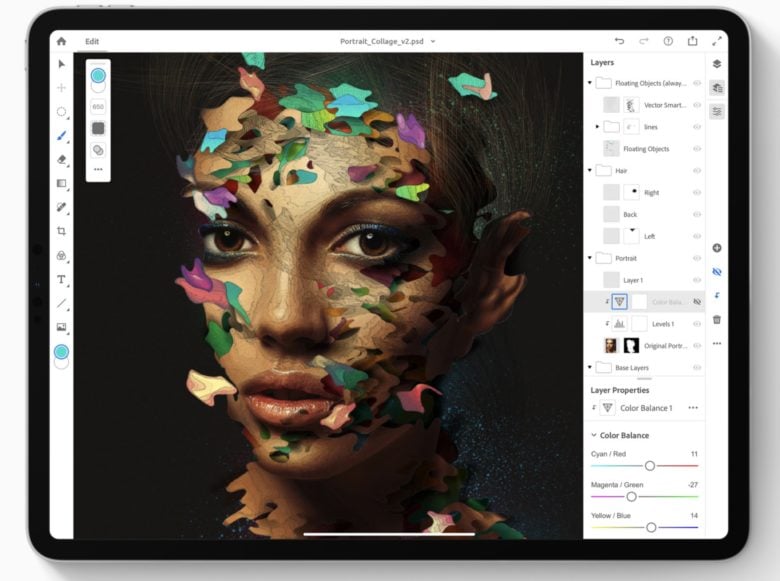The image size is (780, 581).
Task: Hide the Hair group
Action: coord(697,171)
